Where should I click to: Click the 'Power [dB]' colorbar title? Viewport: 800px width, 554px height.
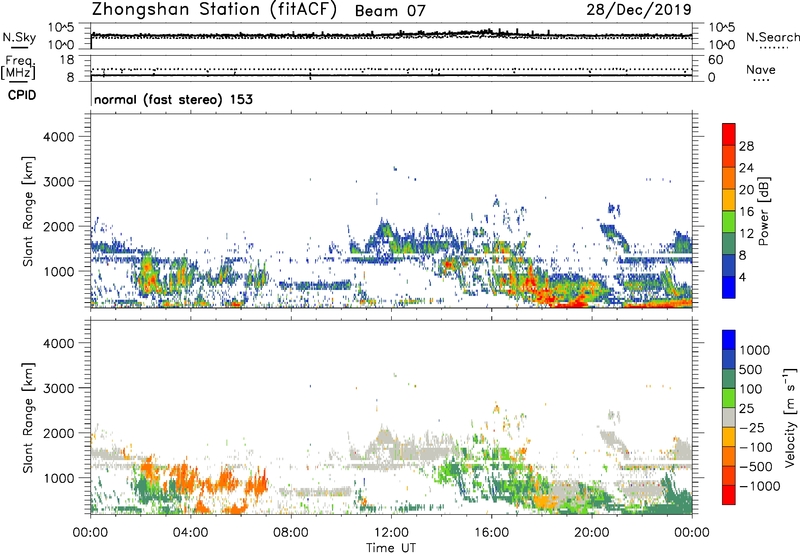(764, 211)
